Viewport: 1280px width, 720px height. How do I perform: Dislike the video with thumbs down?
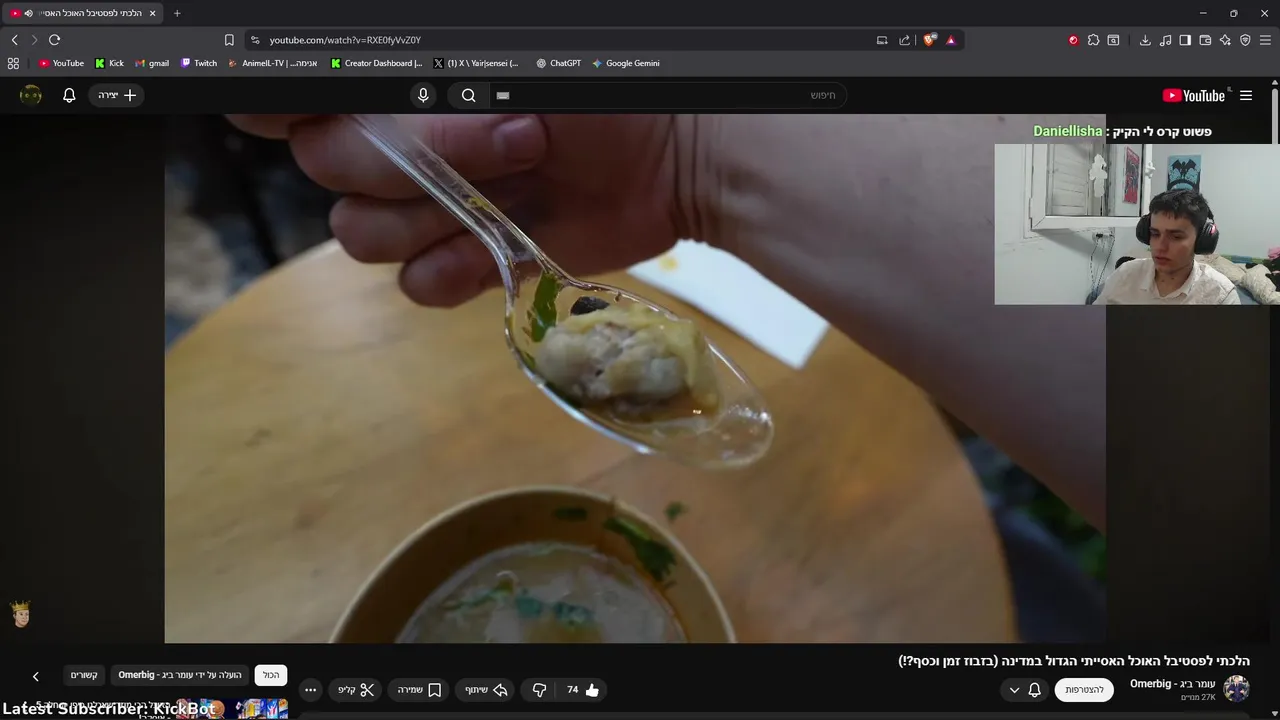[x=539, y=690]
